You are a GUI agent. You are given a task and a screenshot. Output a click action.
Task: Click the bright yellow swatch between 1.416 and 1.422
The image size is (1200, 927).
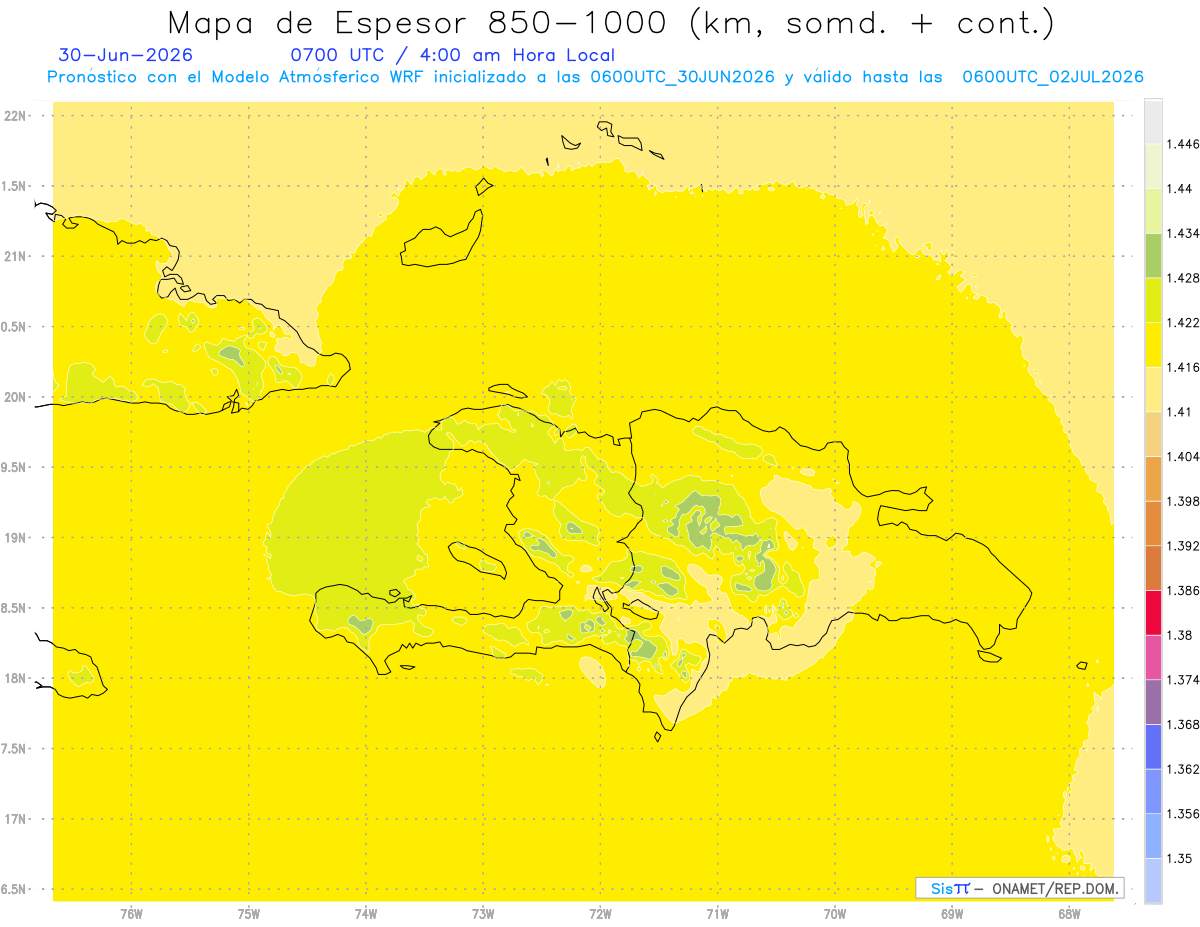coord(1153,345)
